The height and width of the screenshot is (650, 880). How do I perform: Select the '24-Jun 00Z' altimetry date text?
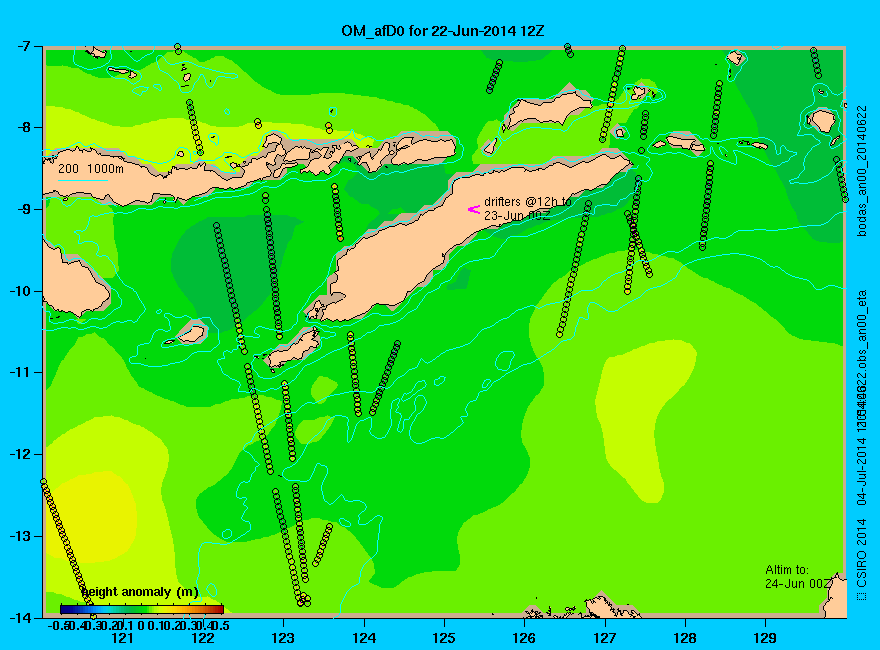tap(798, 584)
